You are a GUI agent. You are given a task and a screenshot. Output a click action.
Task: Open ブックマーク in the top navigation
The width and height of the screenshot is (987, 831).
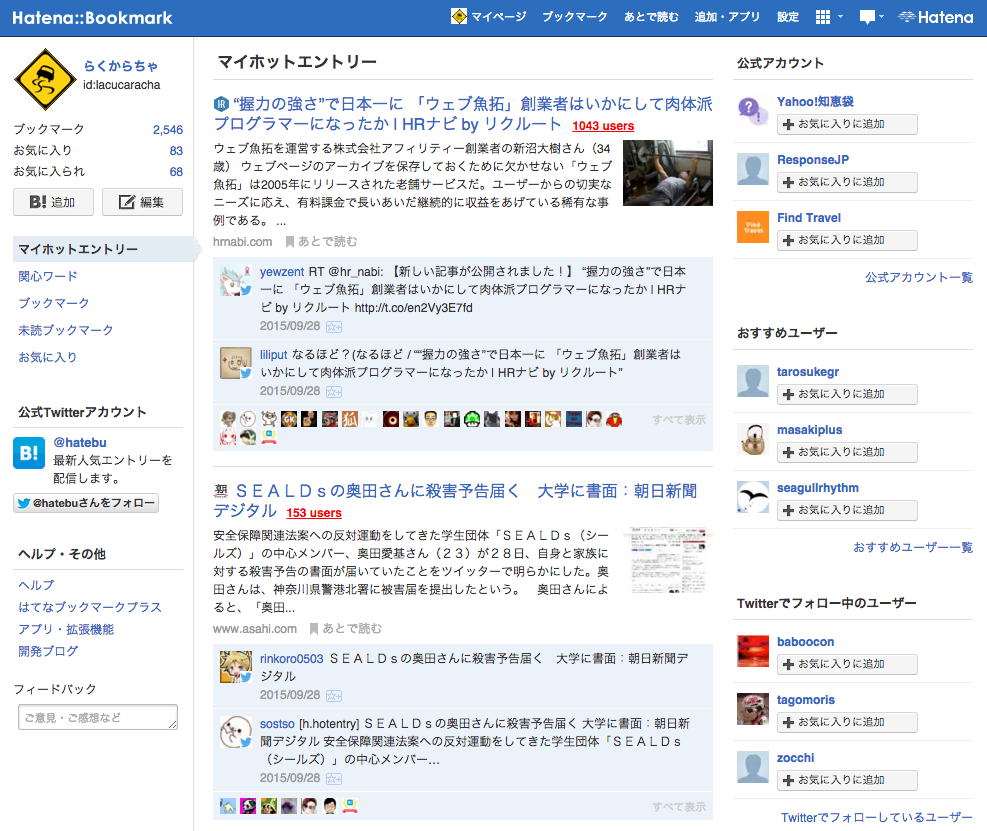pos(575,17)
